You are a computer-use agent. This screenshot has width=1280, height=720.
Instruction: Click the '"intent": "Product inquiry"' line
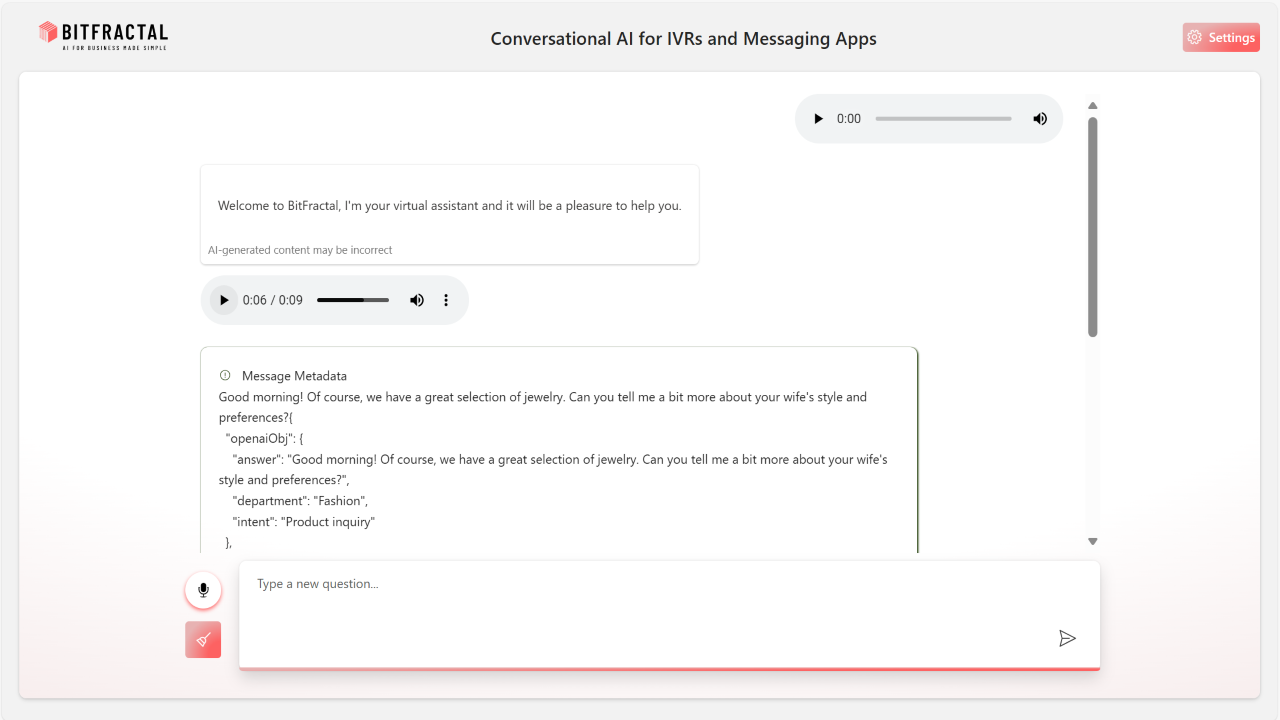pyautogui.click(x=304, y=522)
